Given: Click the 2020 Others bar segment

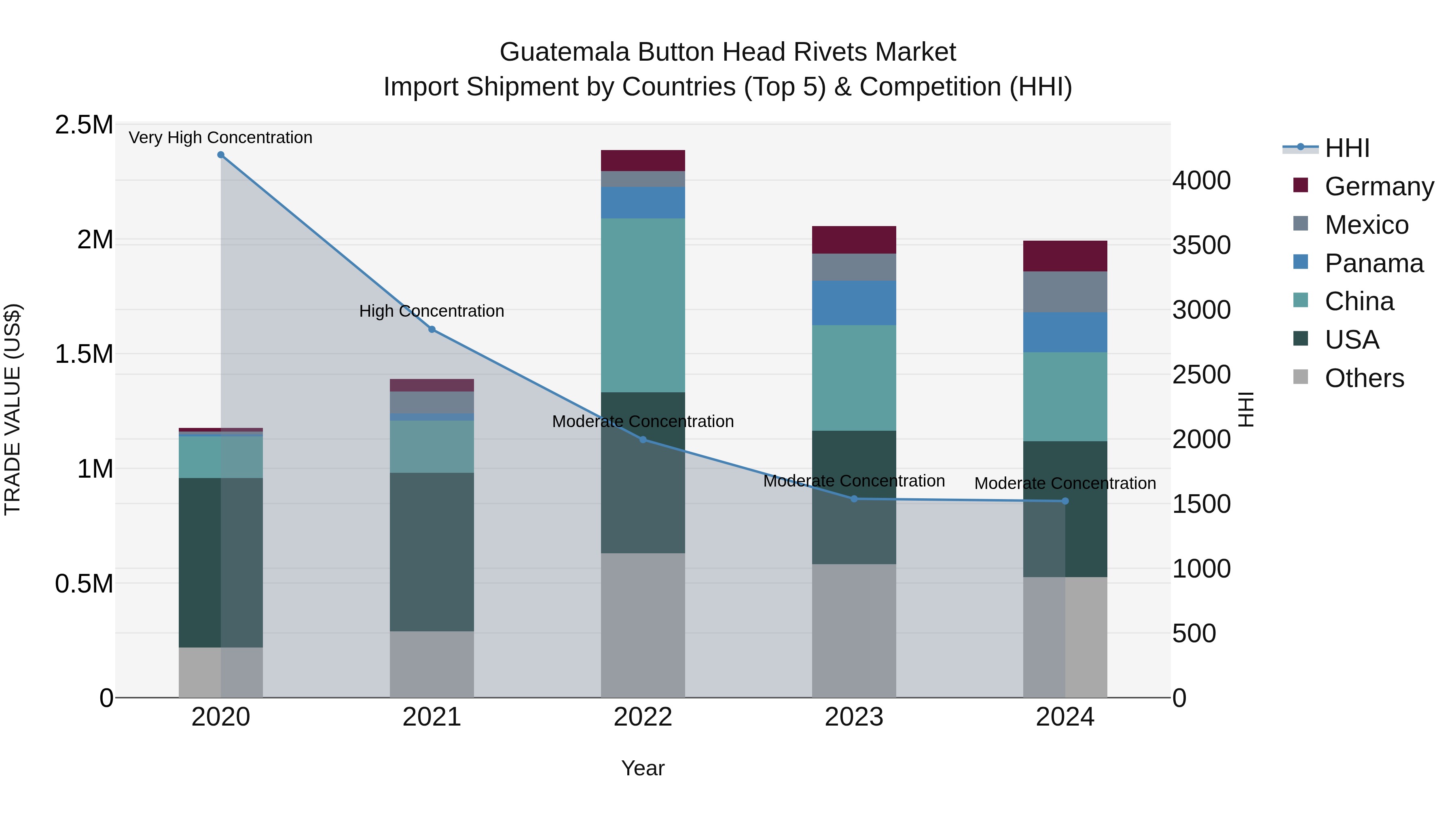Looking at the screenshot, I should coord(221,673).
